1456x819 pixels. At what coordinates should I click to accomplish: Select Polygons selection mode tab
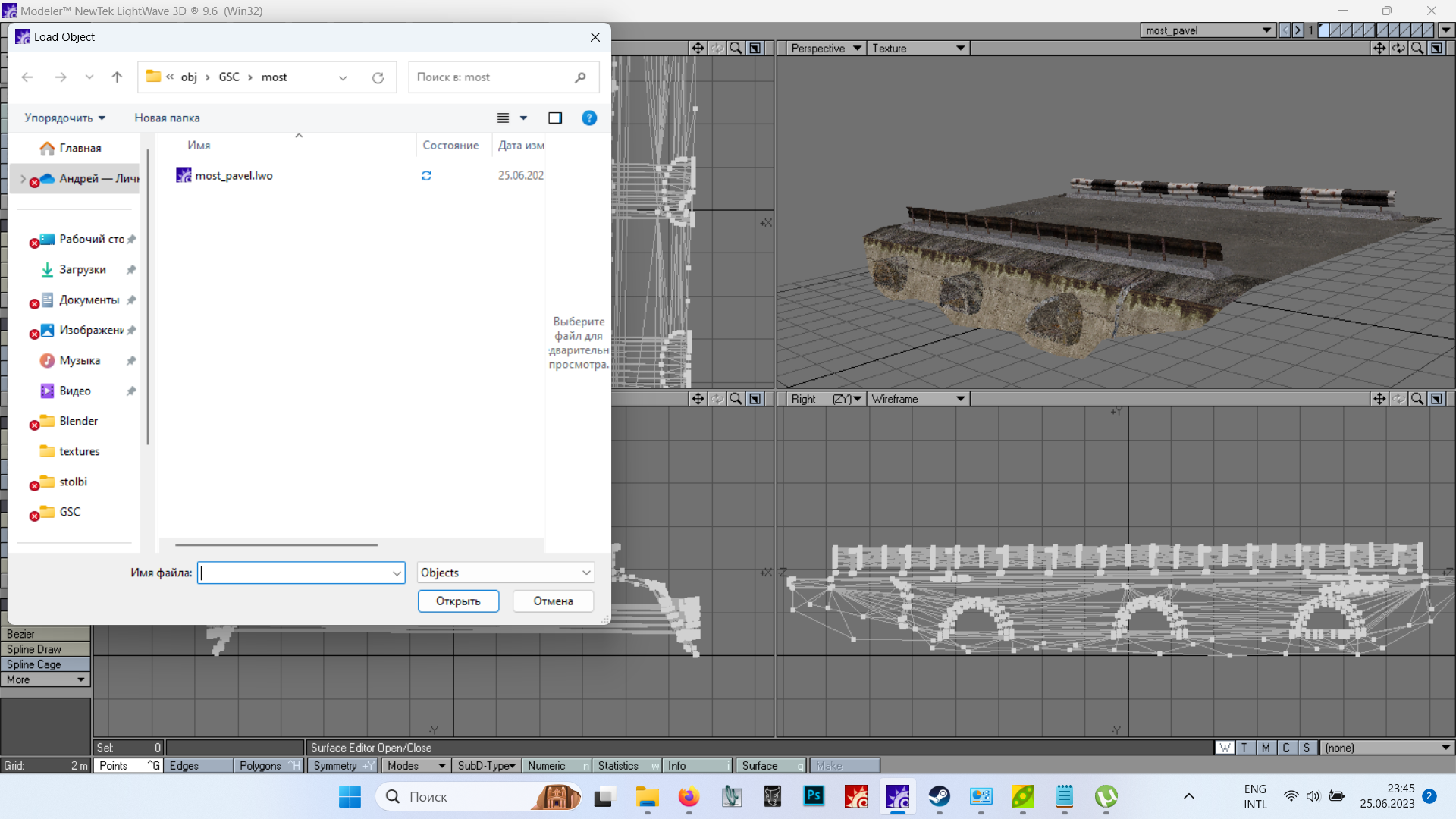click(x=260, y=766)
